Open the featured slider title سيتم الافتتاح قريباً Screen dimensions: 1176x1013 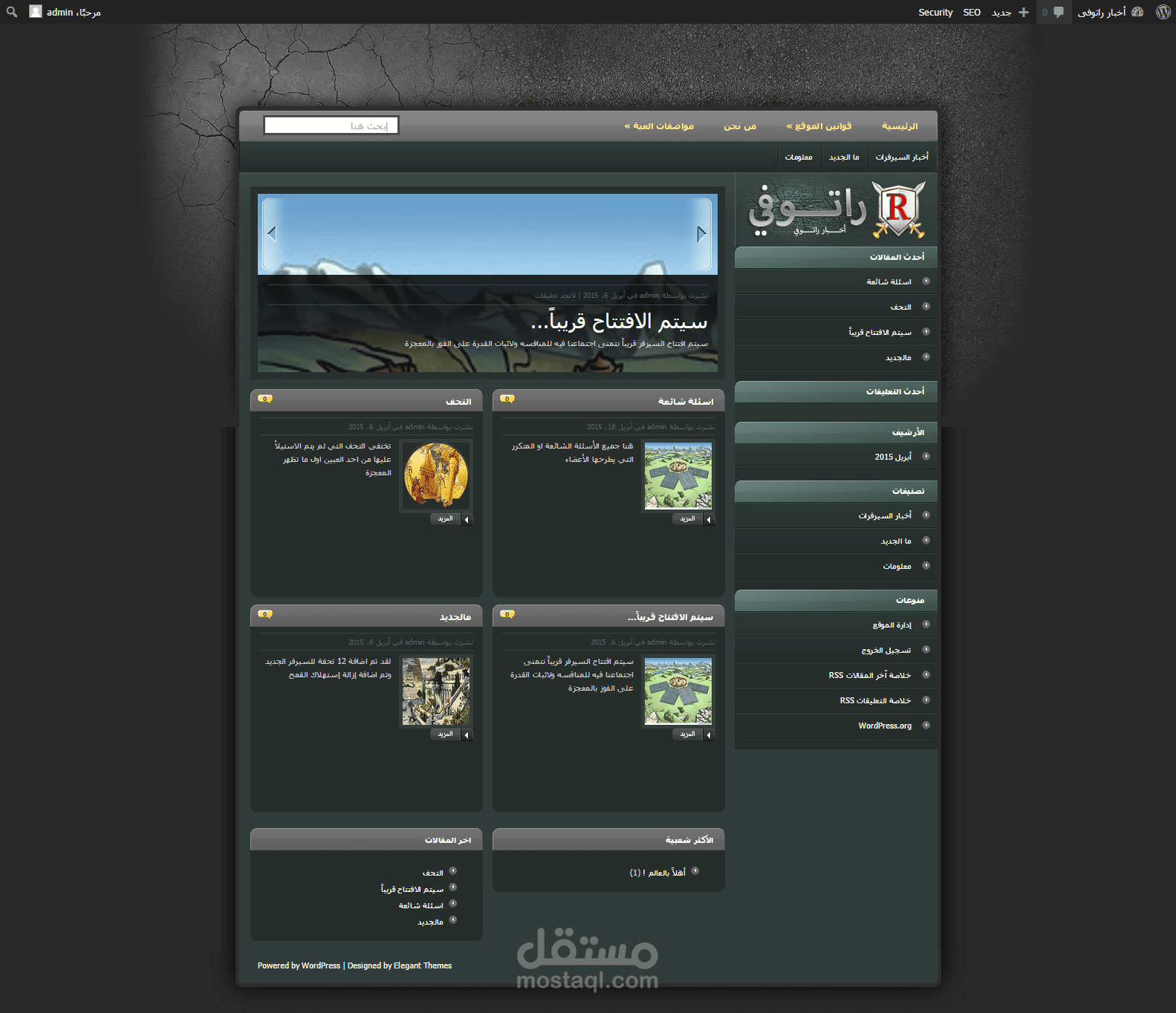coord(620,321)
